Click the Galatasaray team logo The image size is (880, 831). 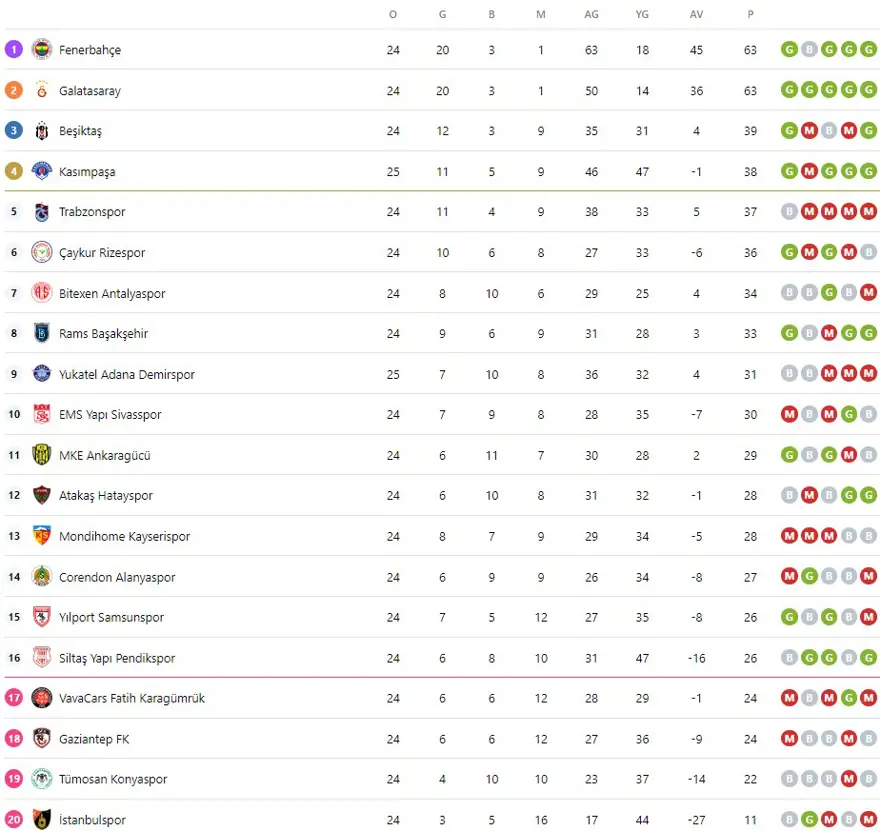(x=41, y=90)
